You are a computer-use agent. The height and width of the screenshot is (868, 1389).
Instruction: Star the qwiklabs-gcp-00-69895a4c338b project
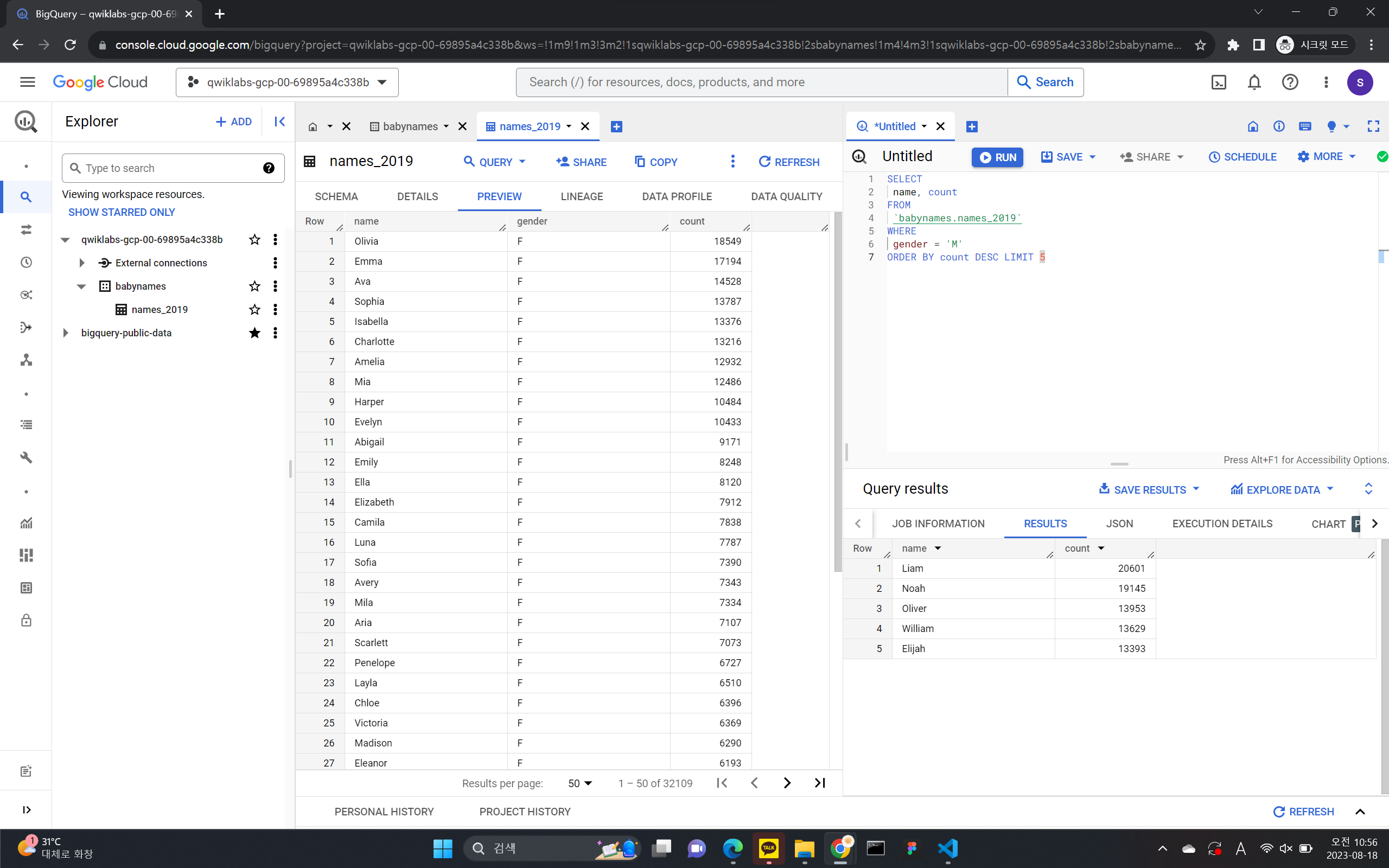pos(254,239)
